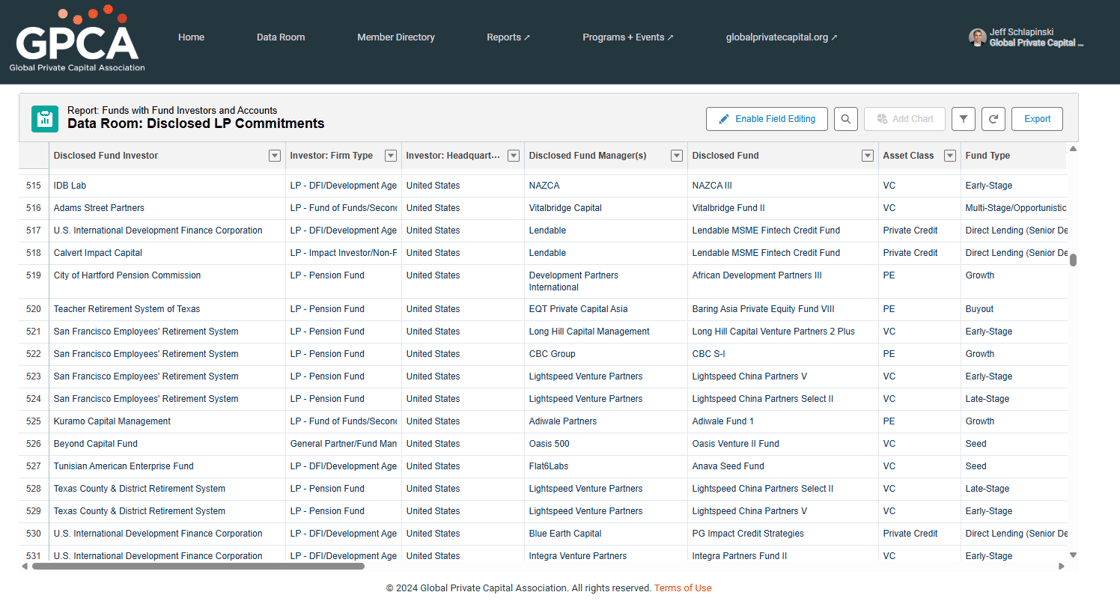This screenshot has width=1120, height=601.
Task: Select the Adams Street Partners cell
Action: tap(167, 208)
